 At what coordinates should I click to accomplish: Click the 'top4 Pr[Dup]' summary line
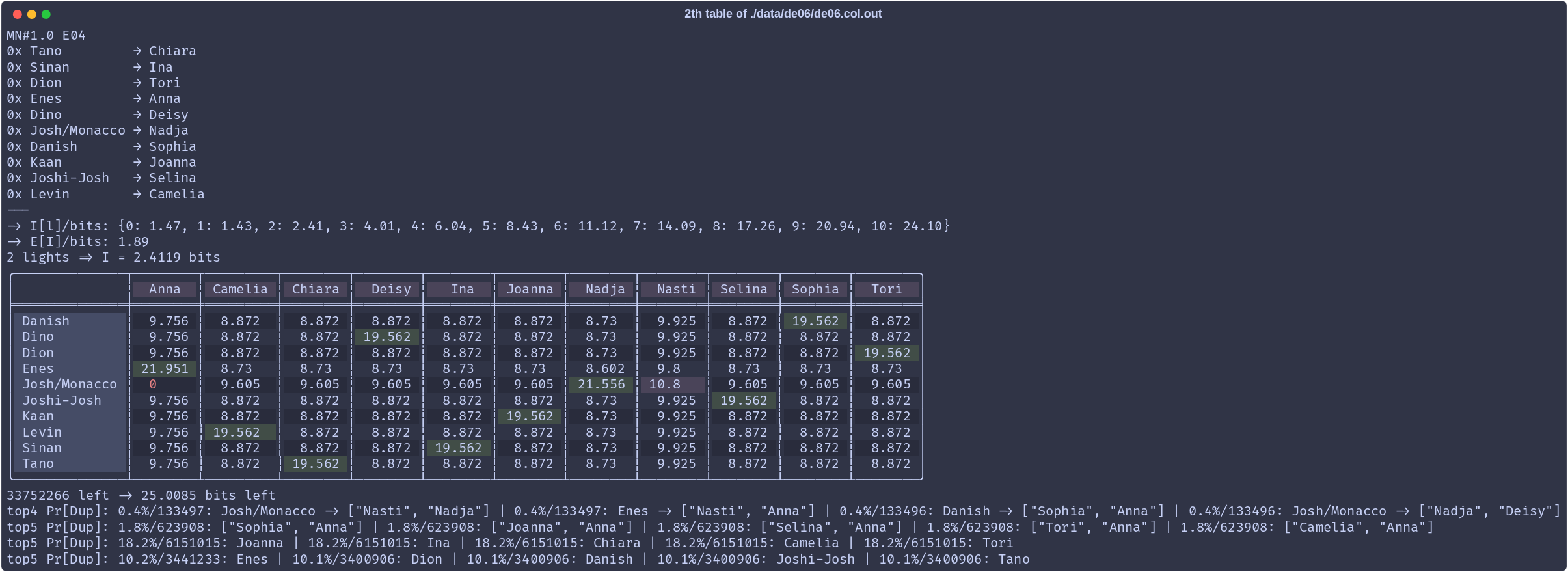tap(783, 511)
